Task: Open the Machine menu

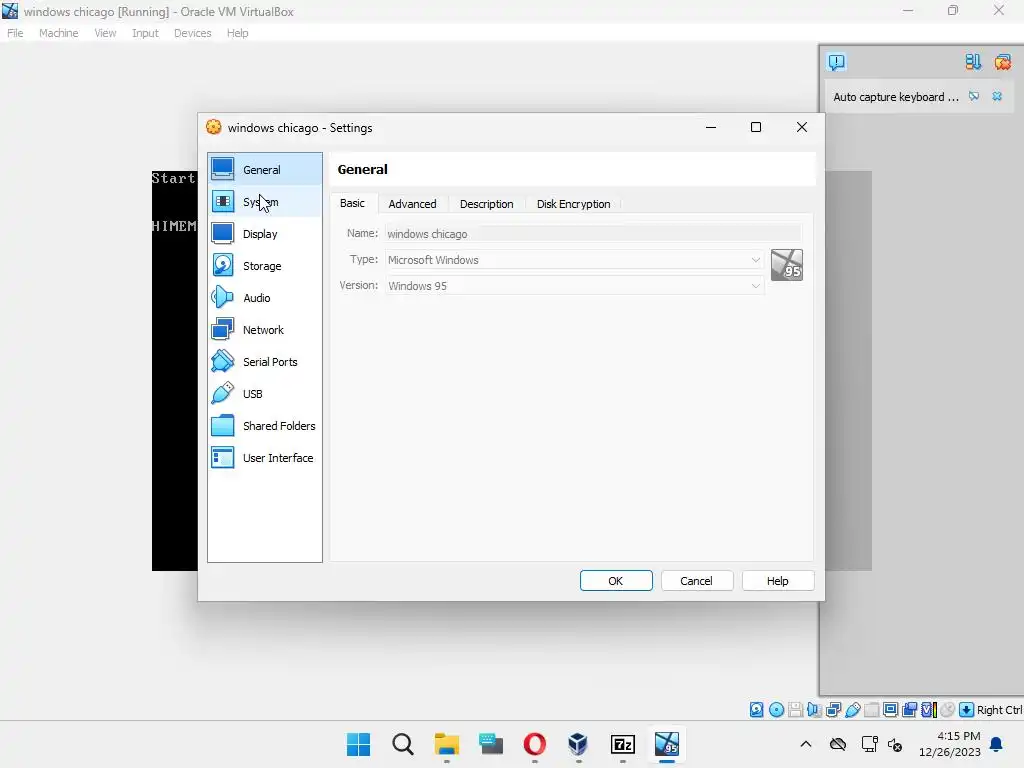Action: (59, 33)
